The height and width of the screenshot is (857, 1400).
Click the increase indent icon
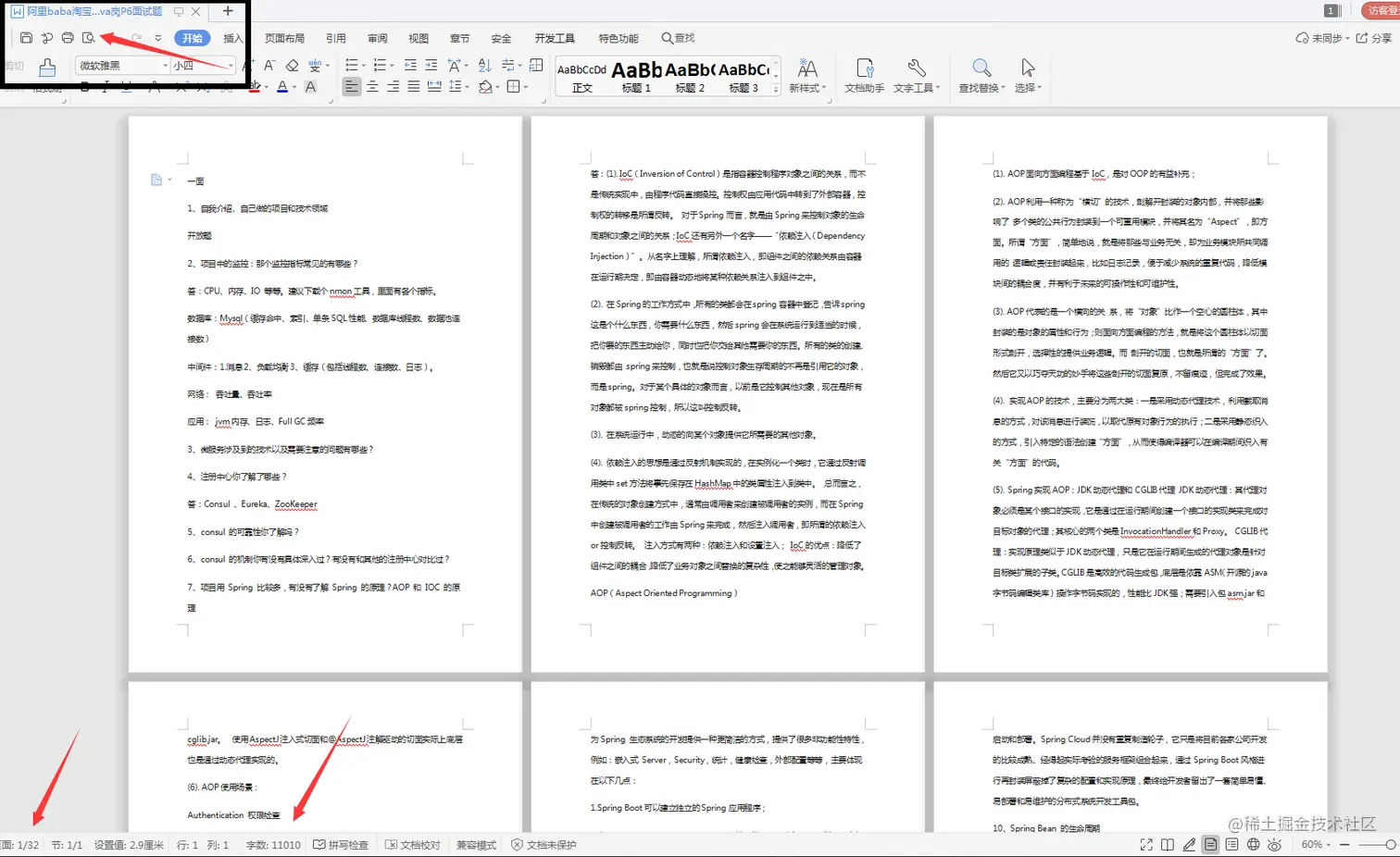[431, 66]
